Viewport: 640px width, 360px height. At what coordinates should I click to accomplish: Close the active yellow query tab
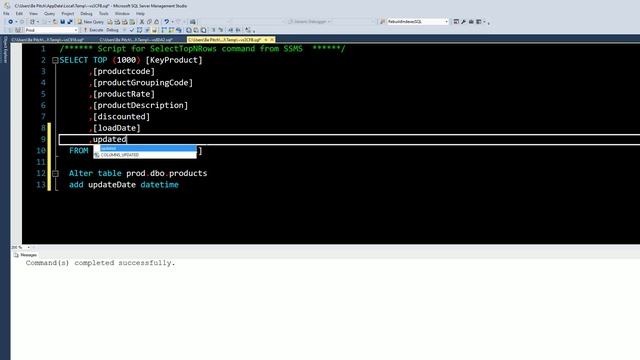[272, 40]
